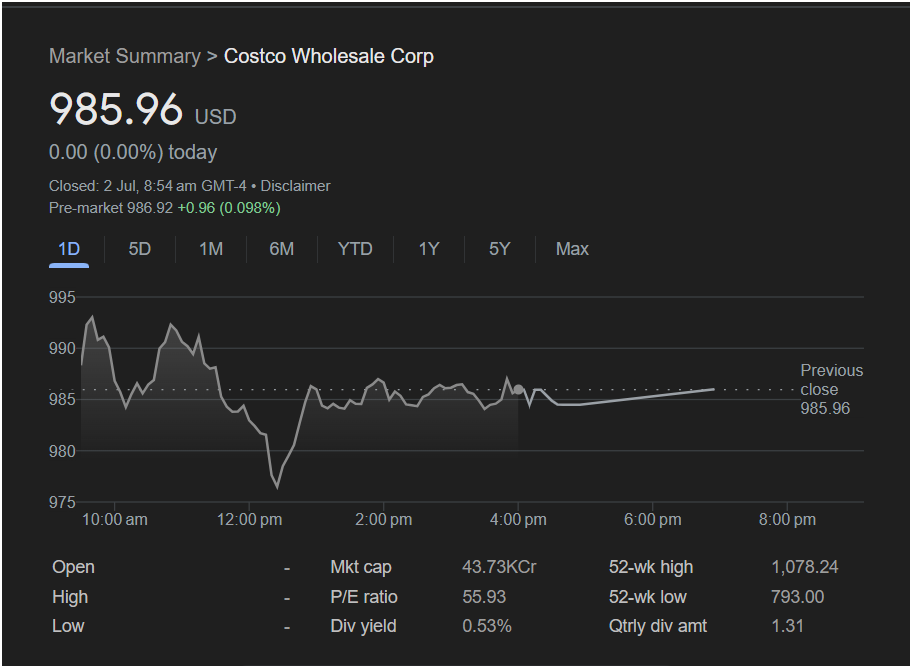Image resolution: width=912 pixels, height=668 pixels.
Task: Select the 1D time range tab
Action: (x=69, y=249)
